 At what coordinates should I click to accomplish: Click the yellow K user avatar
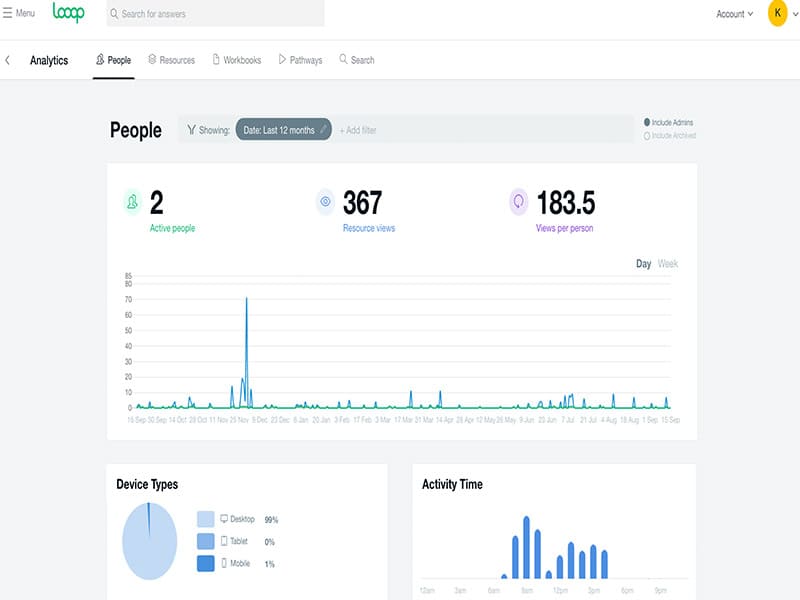(x=777, y=14)
